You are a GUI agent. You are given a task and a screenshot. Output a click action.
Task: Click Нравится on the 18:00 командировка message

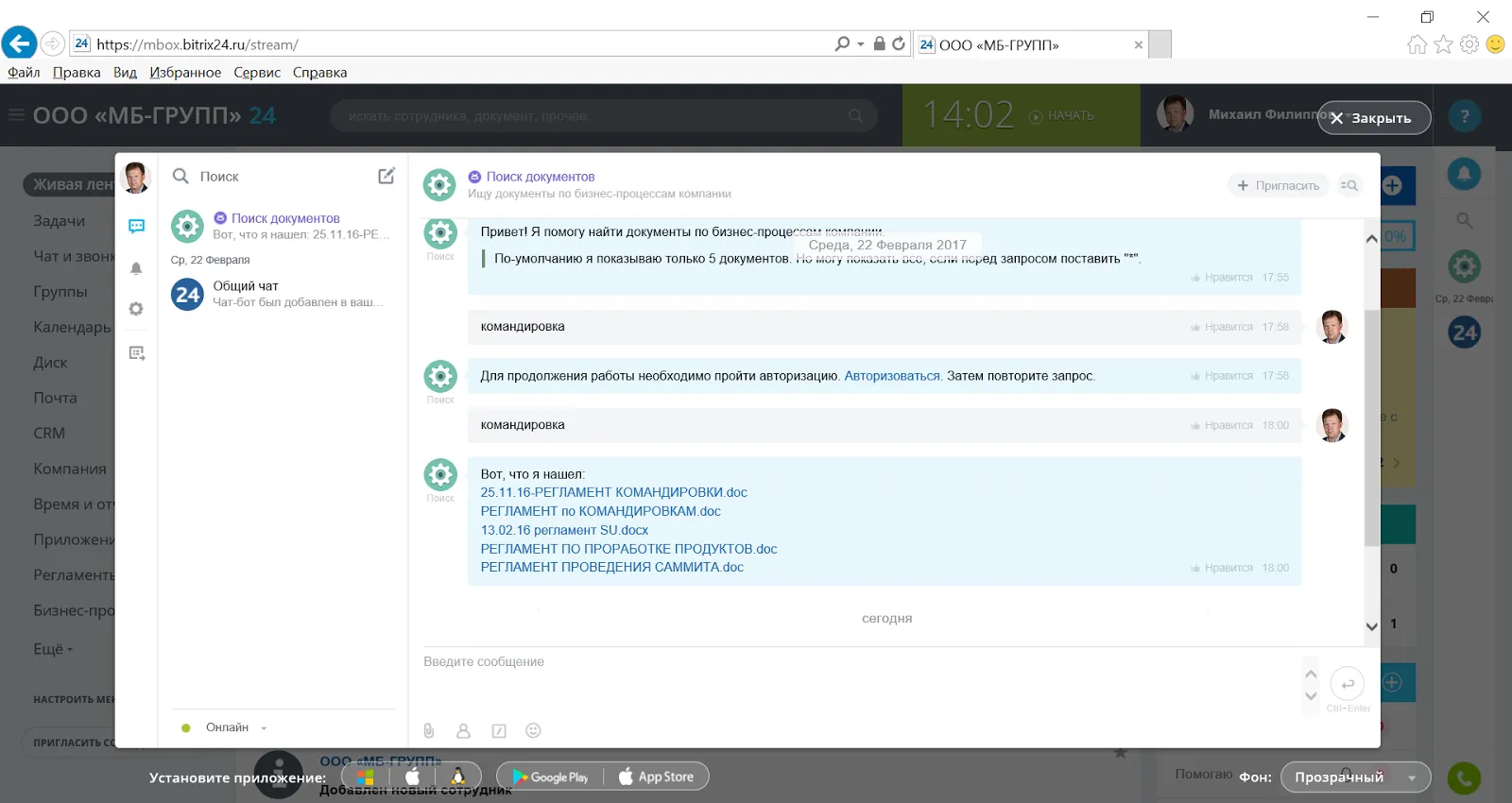tap(1222, 425)
